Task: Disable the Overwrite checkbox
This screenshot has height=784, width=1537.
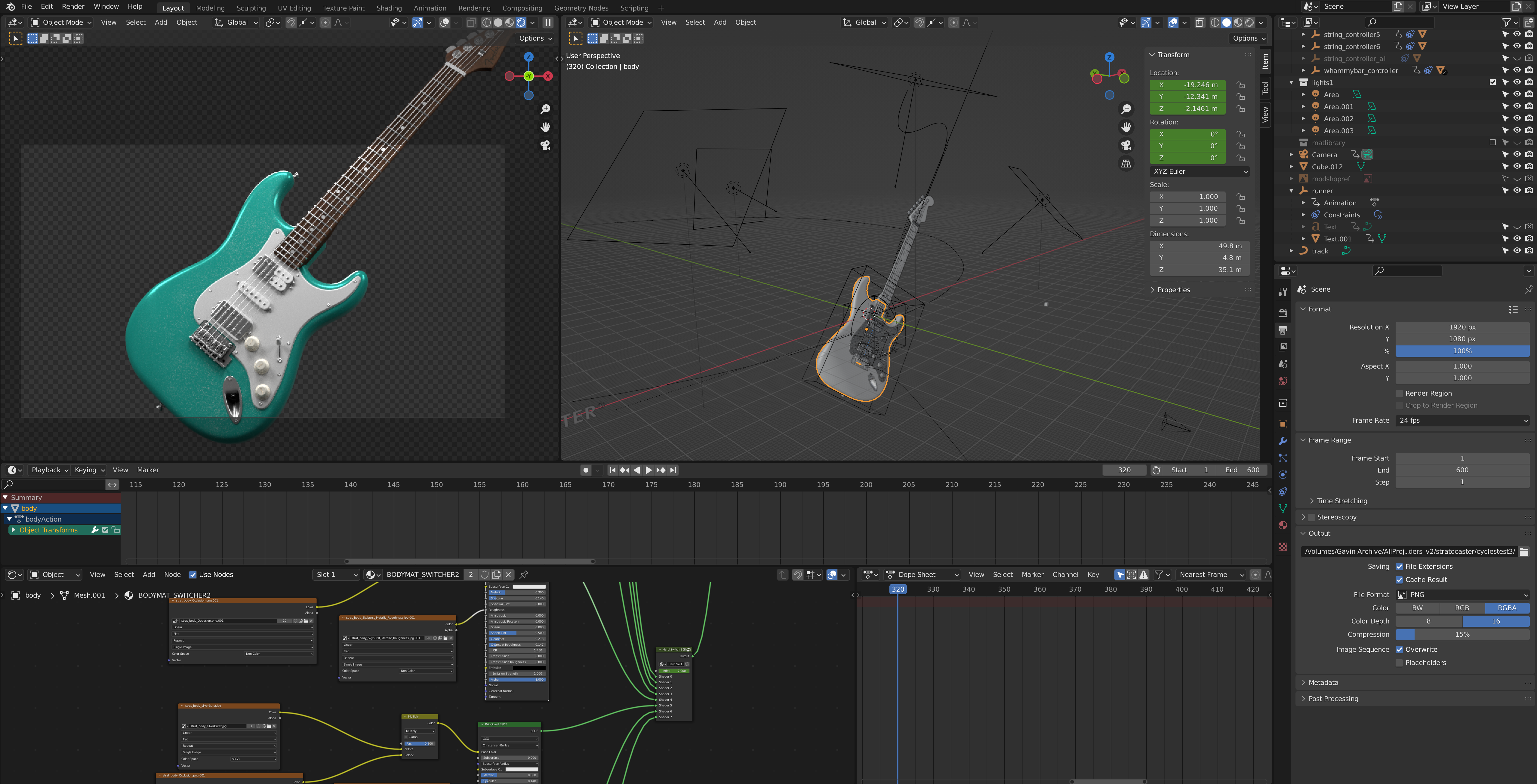Action: (1399, 649)
